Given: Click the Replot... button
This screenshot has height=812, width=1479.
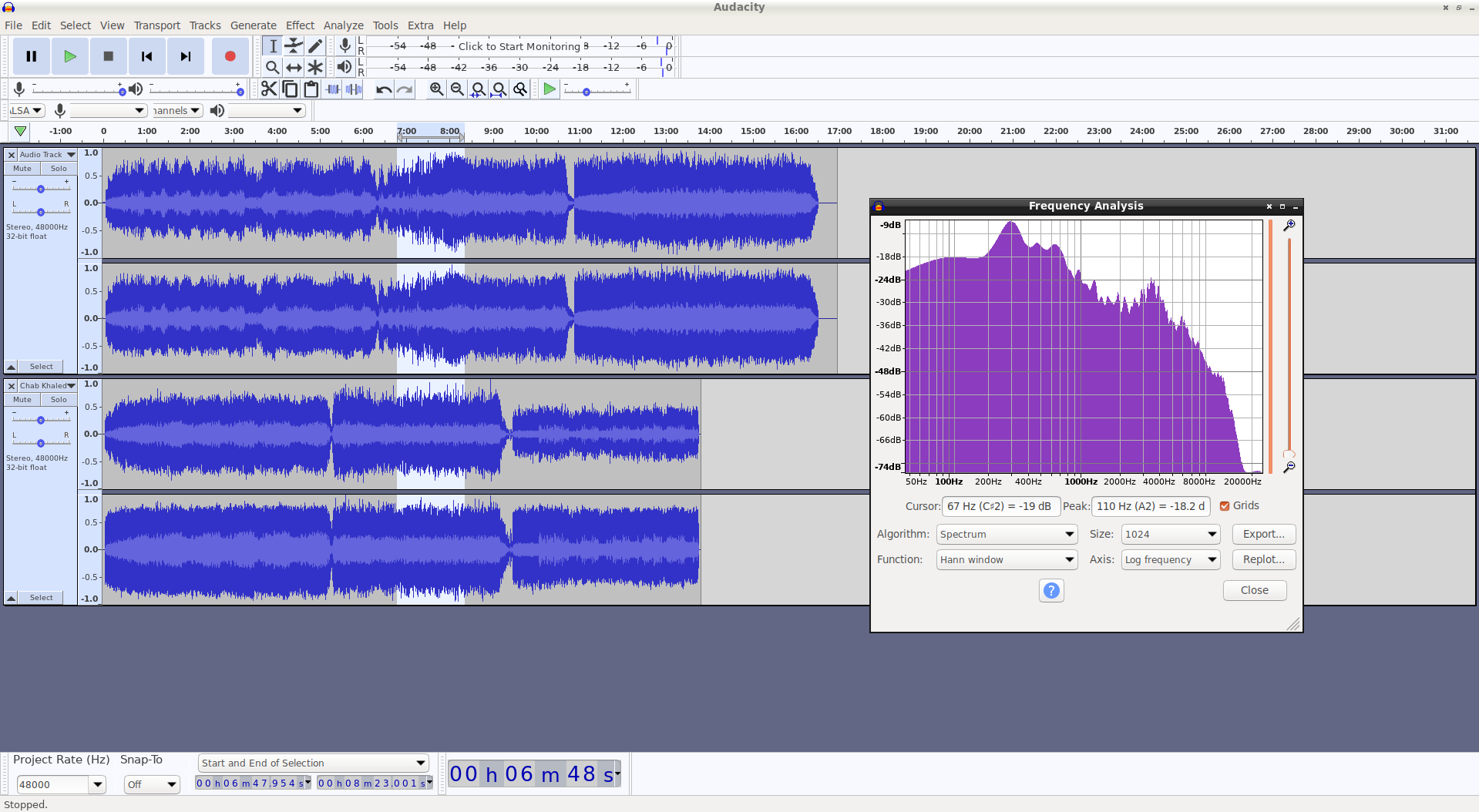Looking at the screenshot, I should coord(1263,560).
